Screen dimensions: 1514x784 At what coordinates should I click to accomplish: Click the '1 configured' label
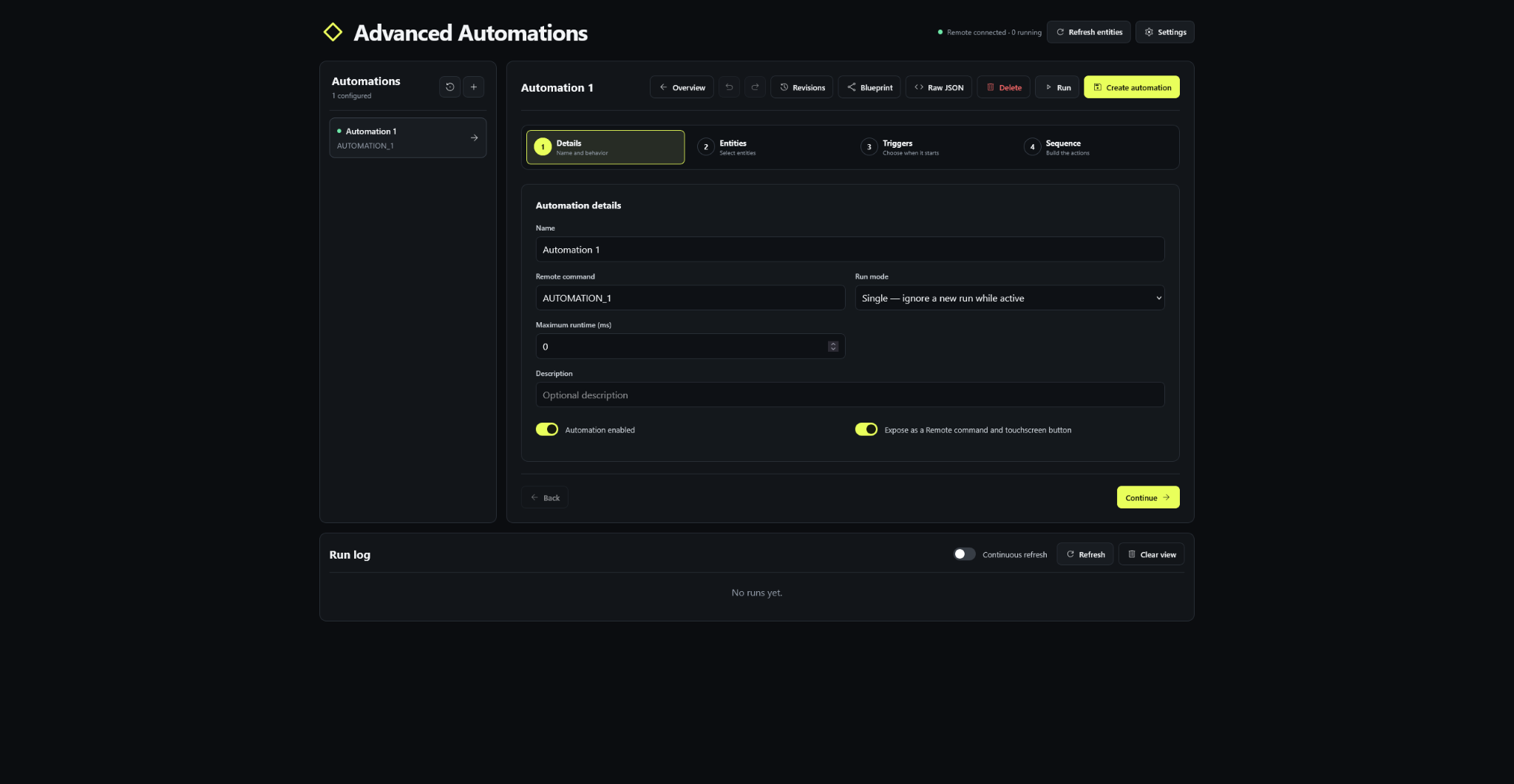[352, 96]
